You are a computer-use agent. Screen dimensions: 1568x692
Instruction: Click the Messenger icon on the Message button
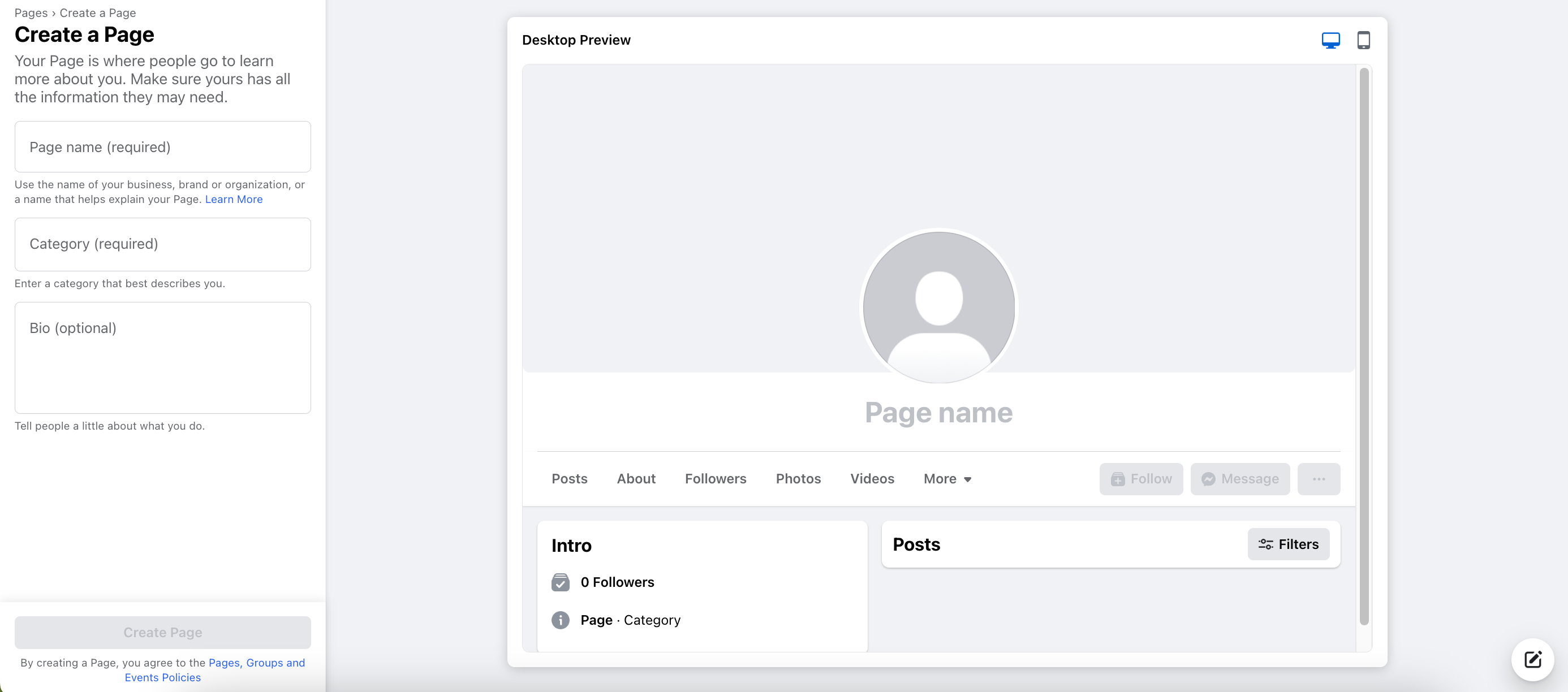coord(1209,479)
